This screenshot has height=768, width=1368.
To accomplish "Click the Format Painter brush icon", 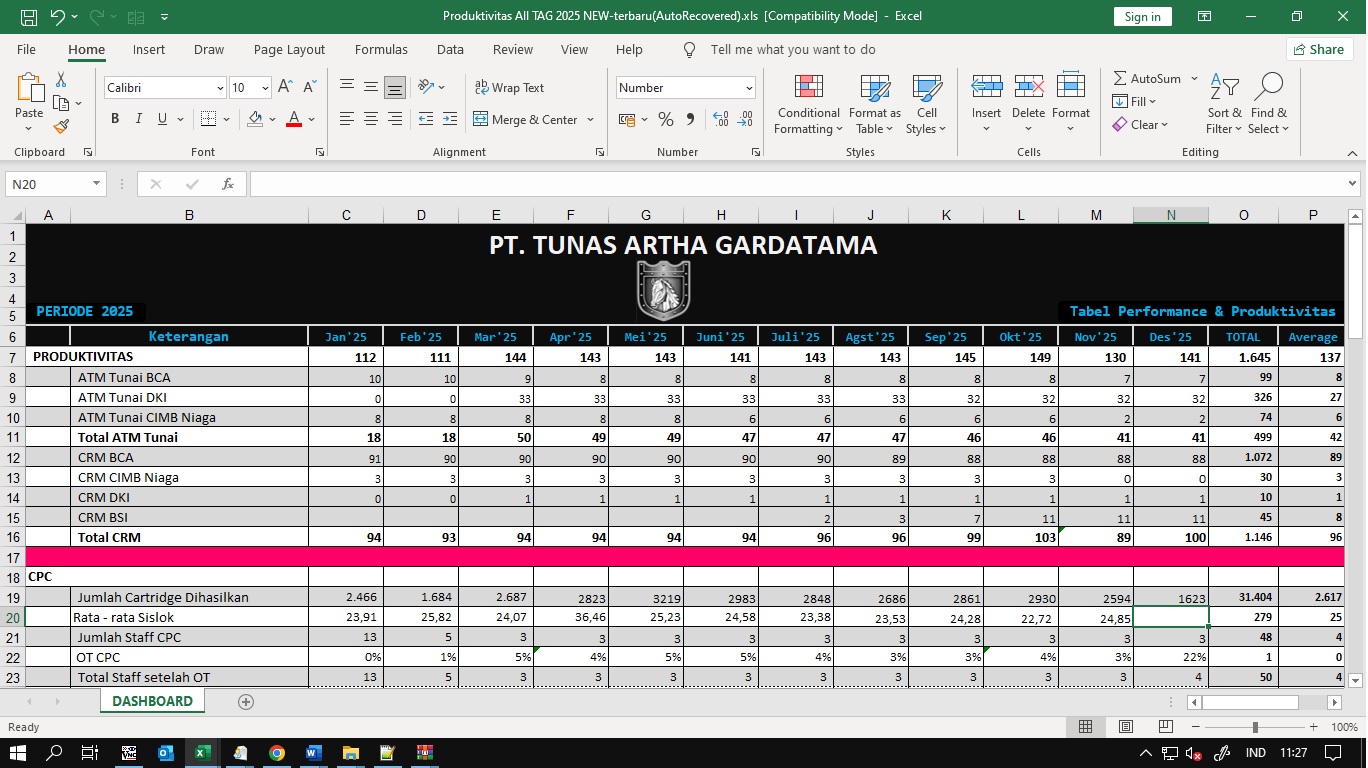I will pos(61,127).
